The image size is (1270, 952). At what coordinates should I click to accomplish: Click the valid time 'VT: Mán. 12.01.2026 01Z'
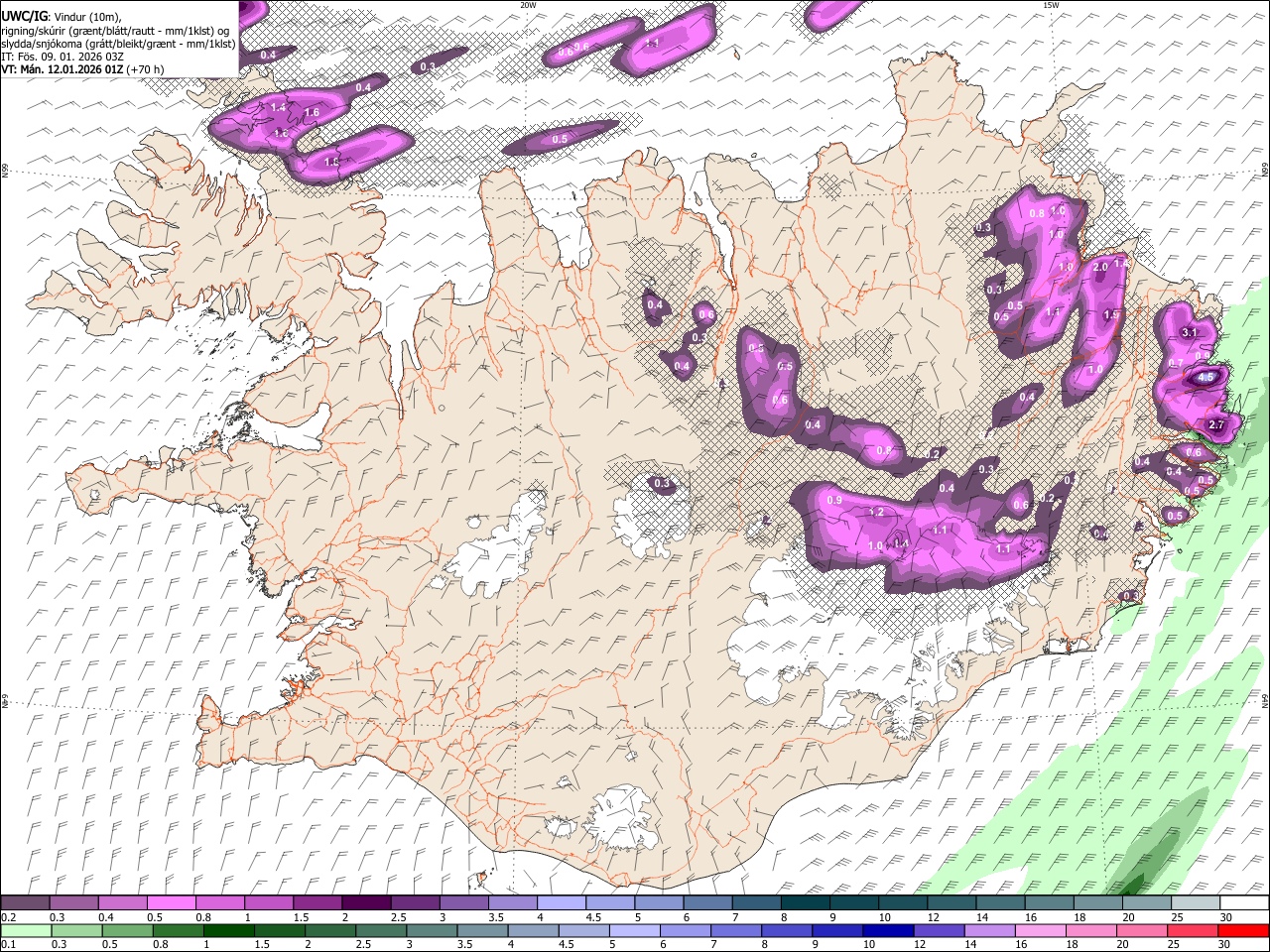pos(63,69)
